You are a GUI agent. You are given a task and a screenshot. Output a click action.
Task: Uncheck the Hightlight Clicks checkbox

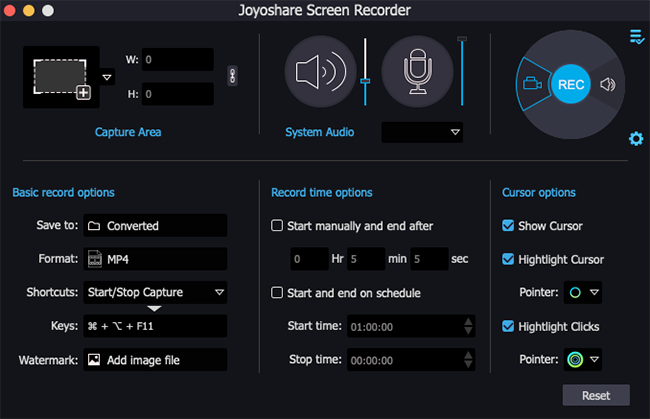coord(508,326)
